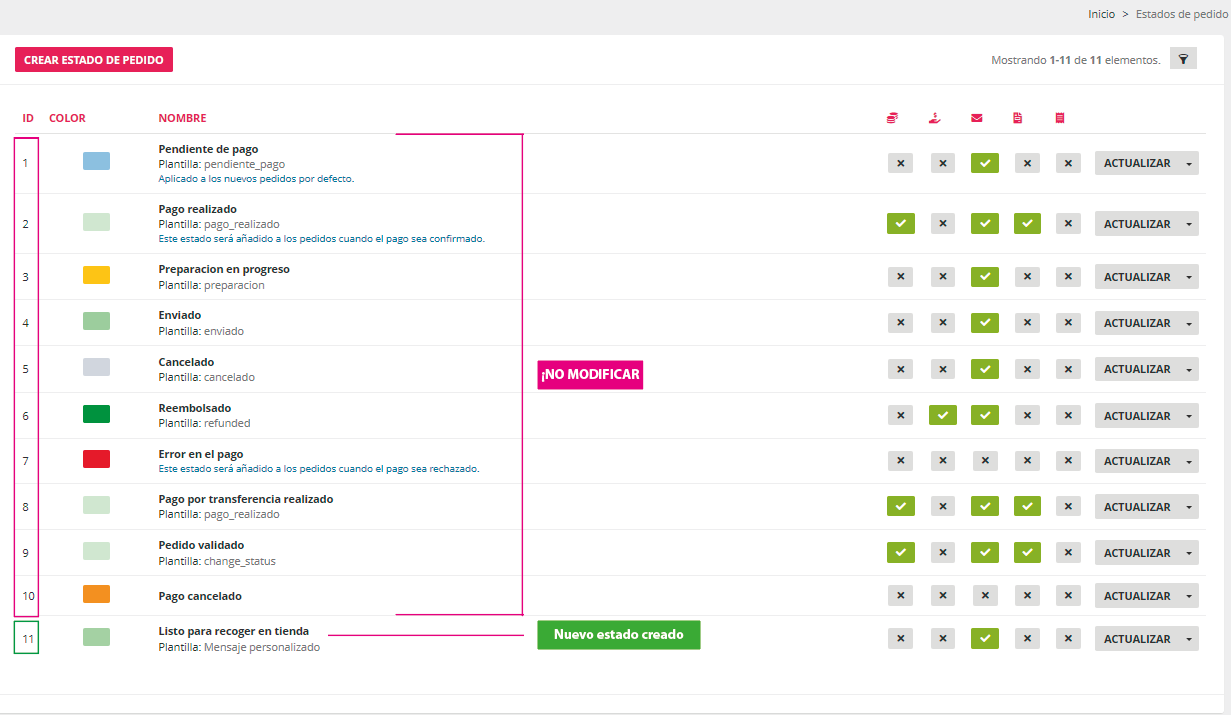This screenshot has width=1231, height=715.
Task: Click Crear Estado de Pedido button
Action: coord(94,60)
